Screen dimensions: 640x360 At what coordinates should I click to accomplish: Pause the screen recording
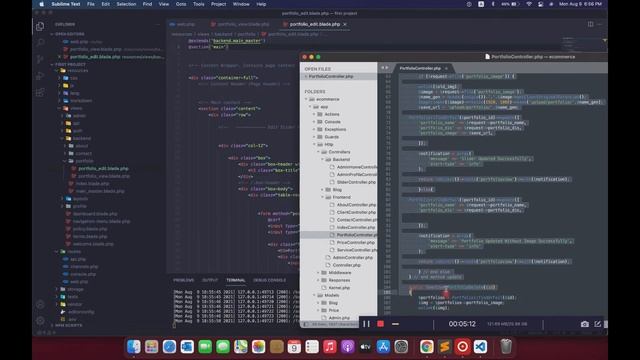[x=366, y=324]
